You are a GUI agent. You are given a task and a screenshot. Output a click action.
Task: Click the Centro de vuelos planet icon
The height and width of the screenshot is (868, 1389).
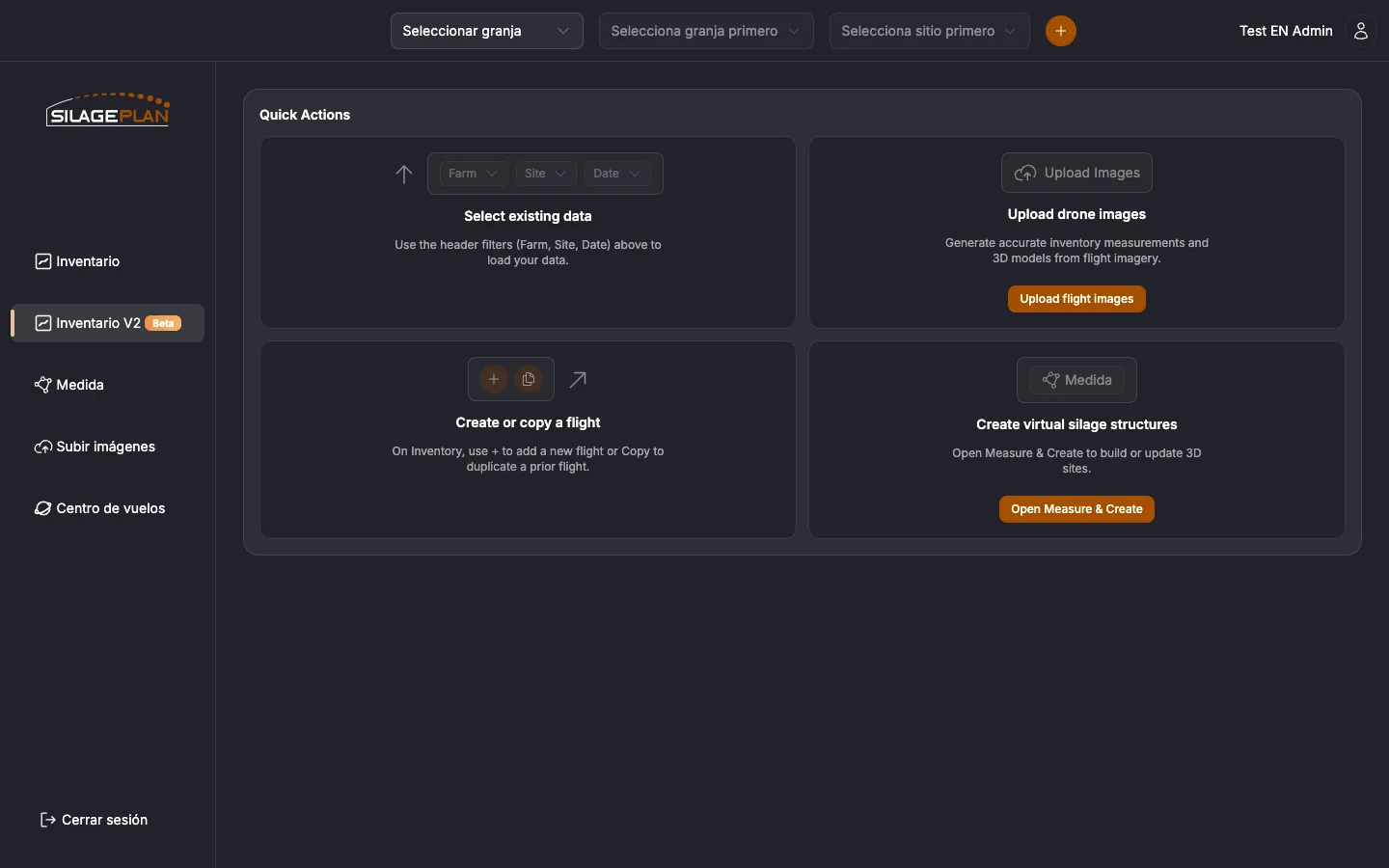point(43,508)
